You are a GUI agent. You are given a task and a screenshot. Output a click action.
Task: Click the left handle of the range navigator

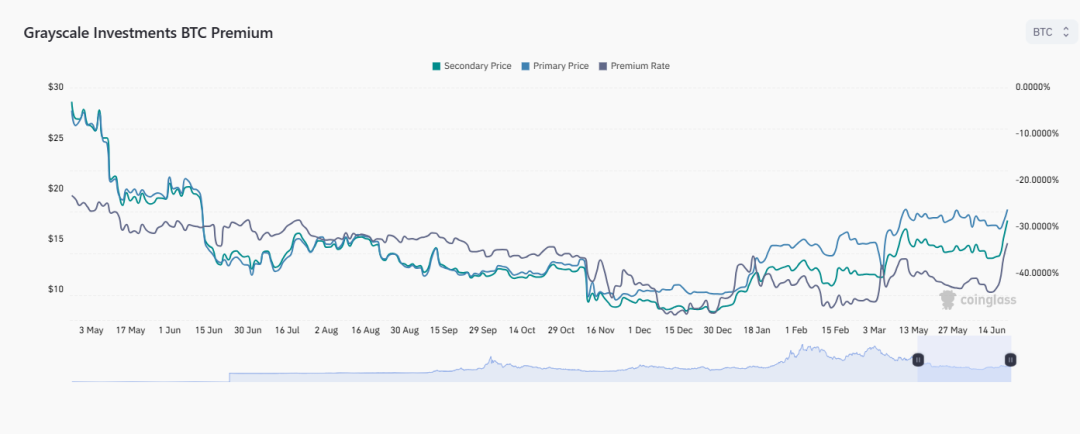point(920,359)
